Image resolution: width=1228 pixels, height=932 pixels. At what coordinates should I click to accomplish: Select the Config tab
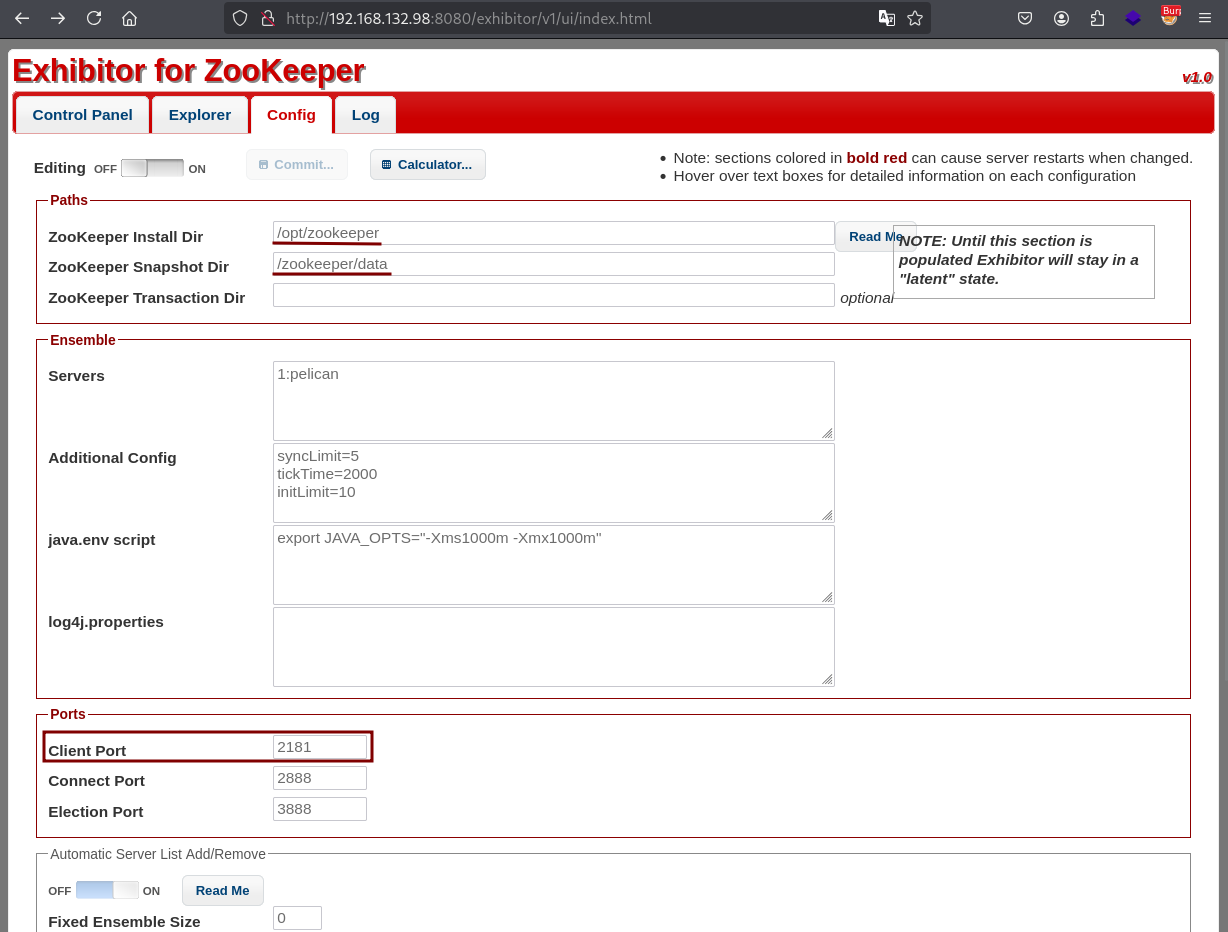click(291, 115)
